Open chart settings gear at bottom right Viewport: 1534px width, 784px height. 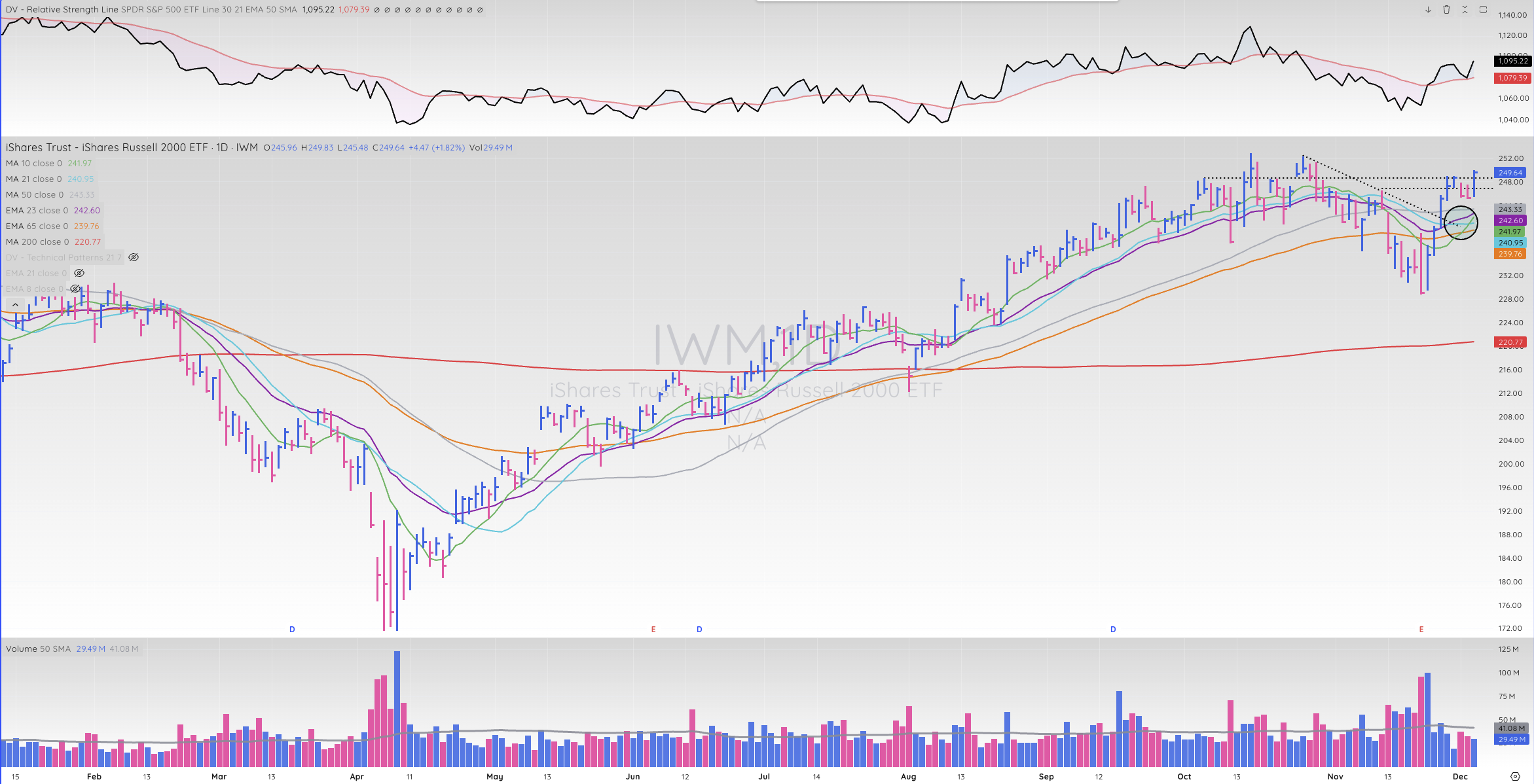click(1515, 776)
